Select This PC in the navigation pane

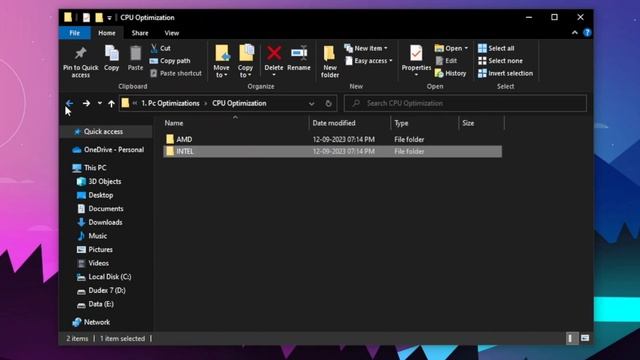point(95,168)
